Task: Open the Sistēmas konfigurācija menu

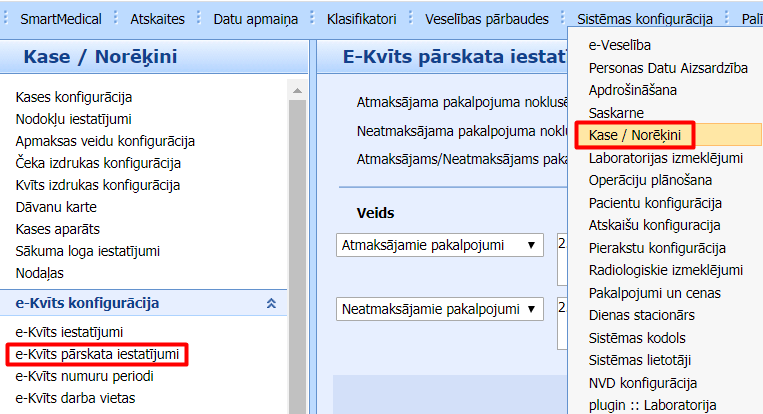Action: [x=644, y=19]
